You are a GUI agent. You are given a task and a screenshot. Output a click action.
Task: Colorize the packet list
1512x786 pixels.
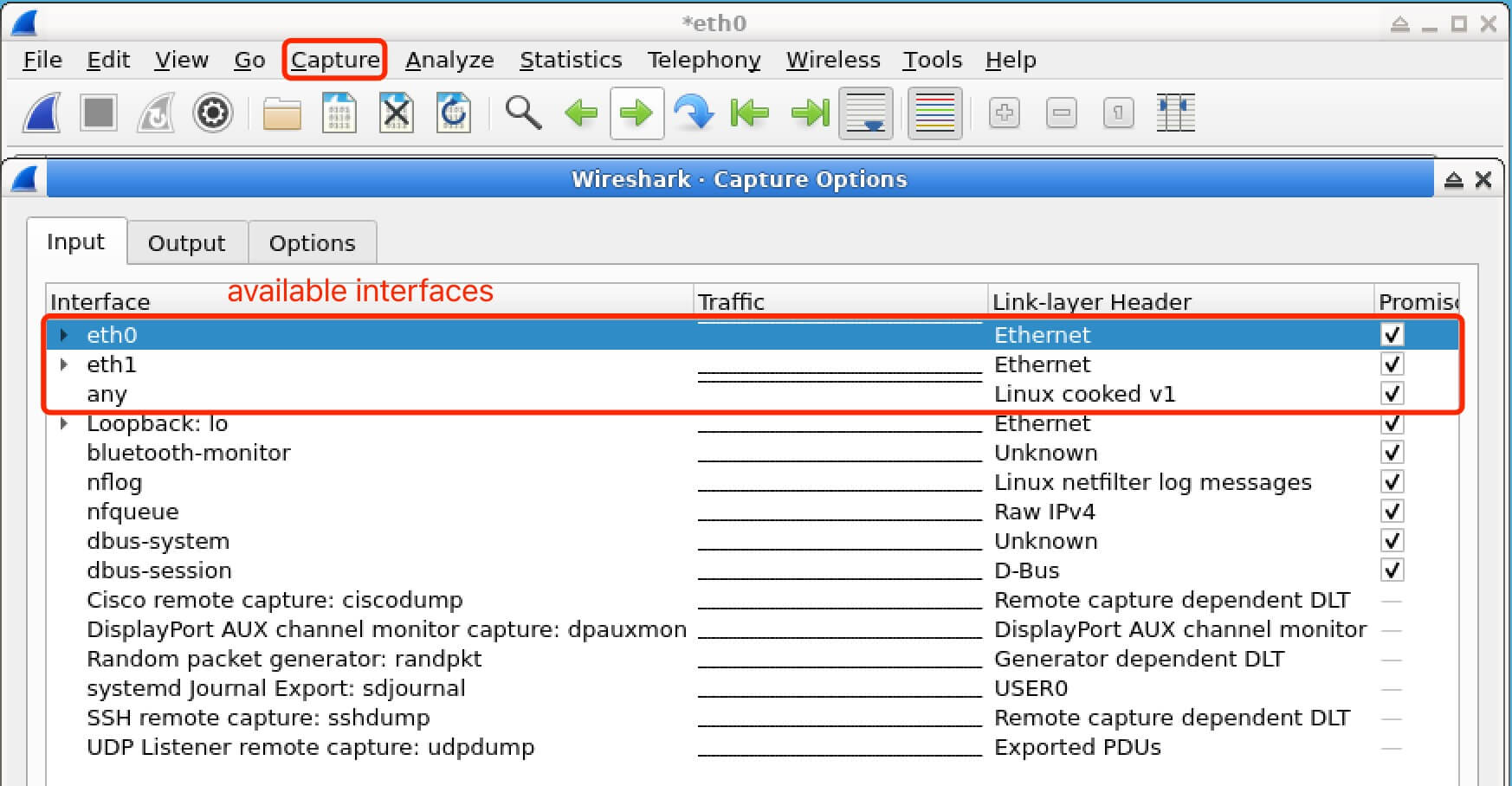(934, 113)
